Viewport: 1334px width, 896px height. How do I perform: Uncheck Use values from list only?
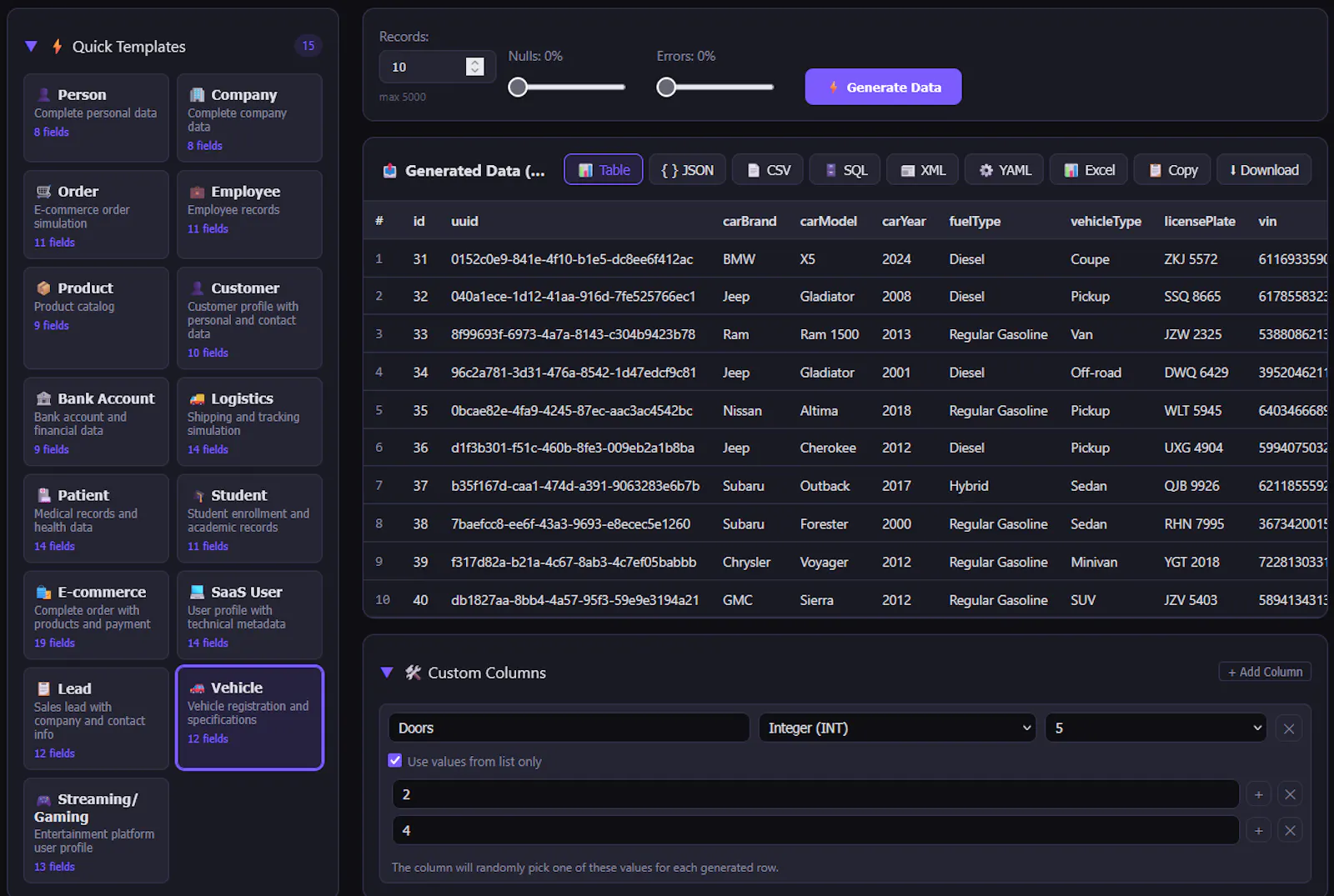pyautogui.click(x=395, y=760)
